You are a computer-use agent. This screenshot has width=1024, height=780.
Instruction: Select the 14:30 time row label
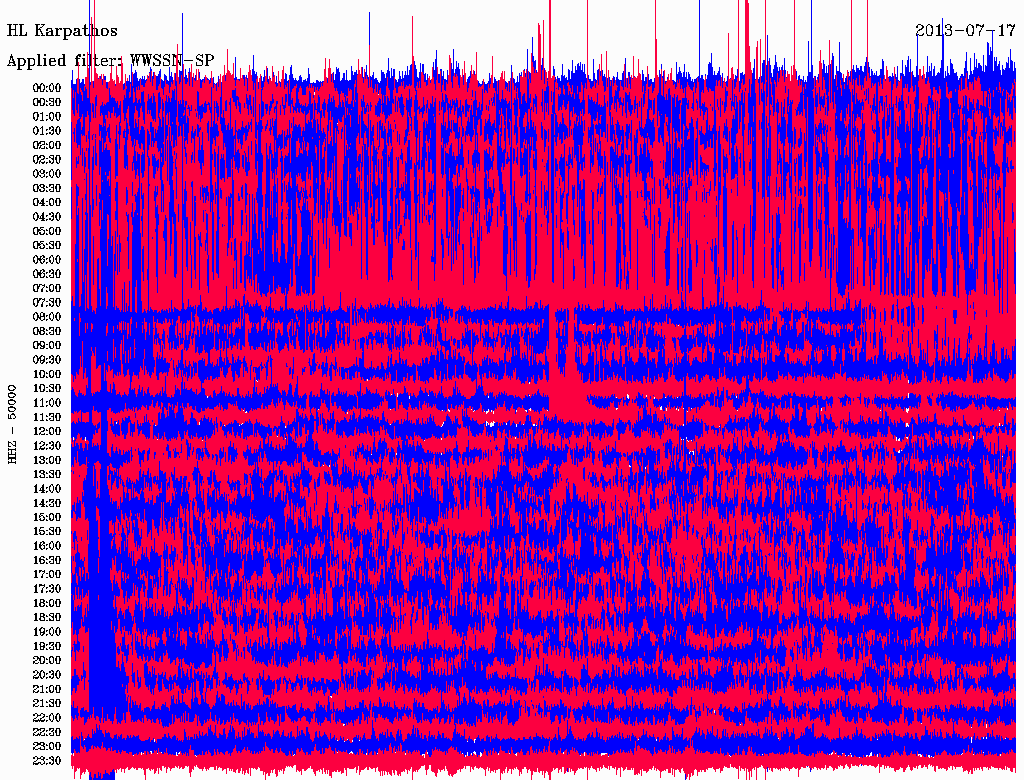pos(47,503)
